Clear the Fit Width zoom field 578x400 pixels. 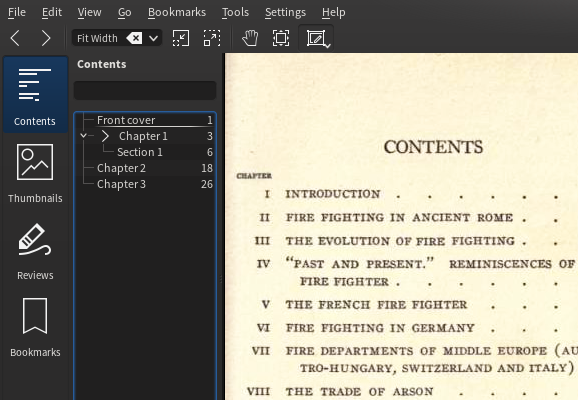coord(134,38)
